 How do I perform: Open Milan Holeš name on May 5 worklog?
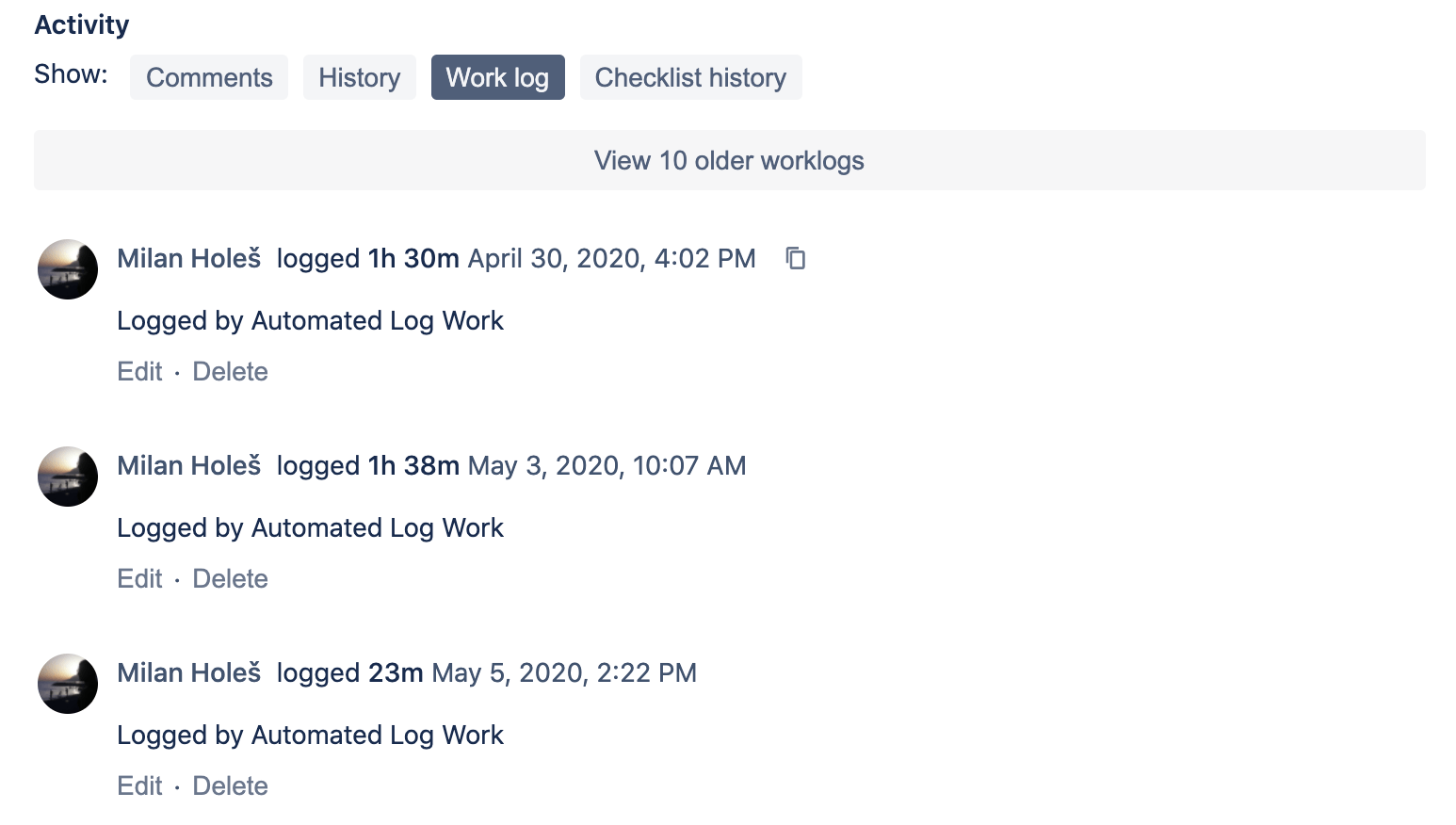point(189,672)
